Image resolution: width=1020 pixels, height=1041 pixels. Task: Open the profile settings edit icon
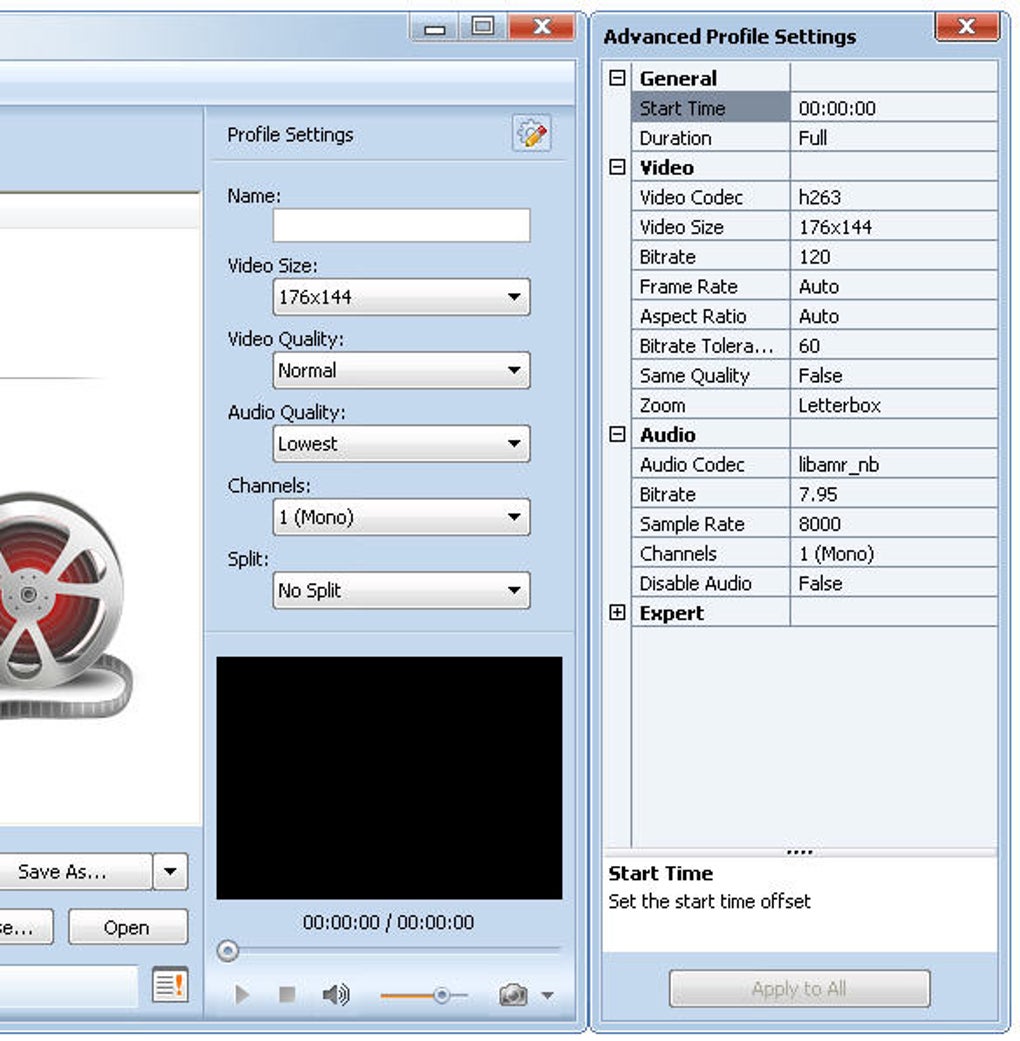tap(531, 134)
